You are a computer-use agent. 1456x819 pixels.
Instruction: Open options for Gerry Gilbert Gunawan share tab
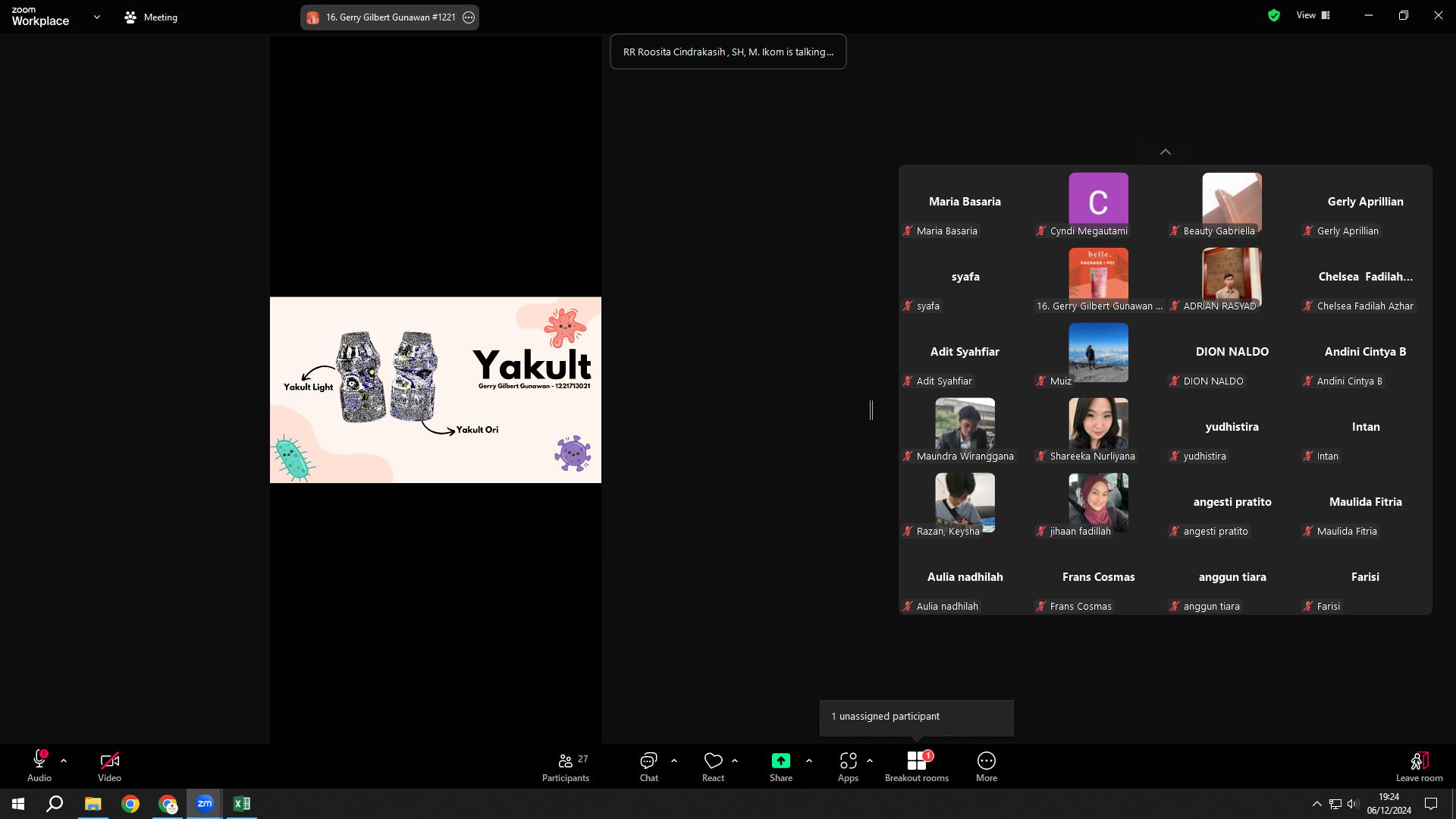469,17
